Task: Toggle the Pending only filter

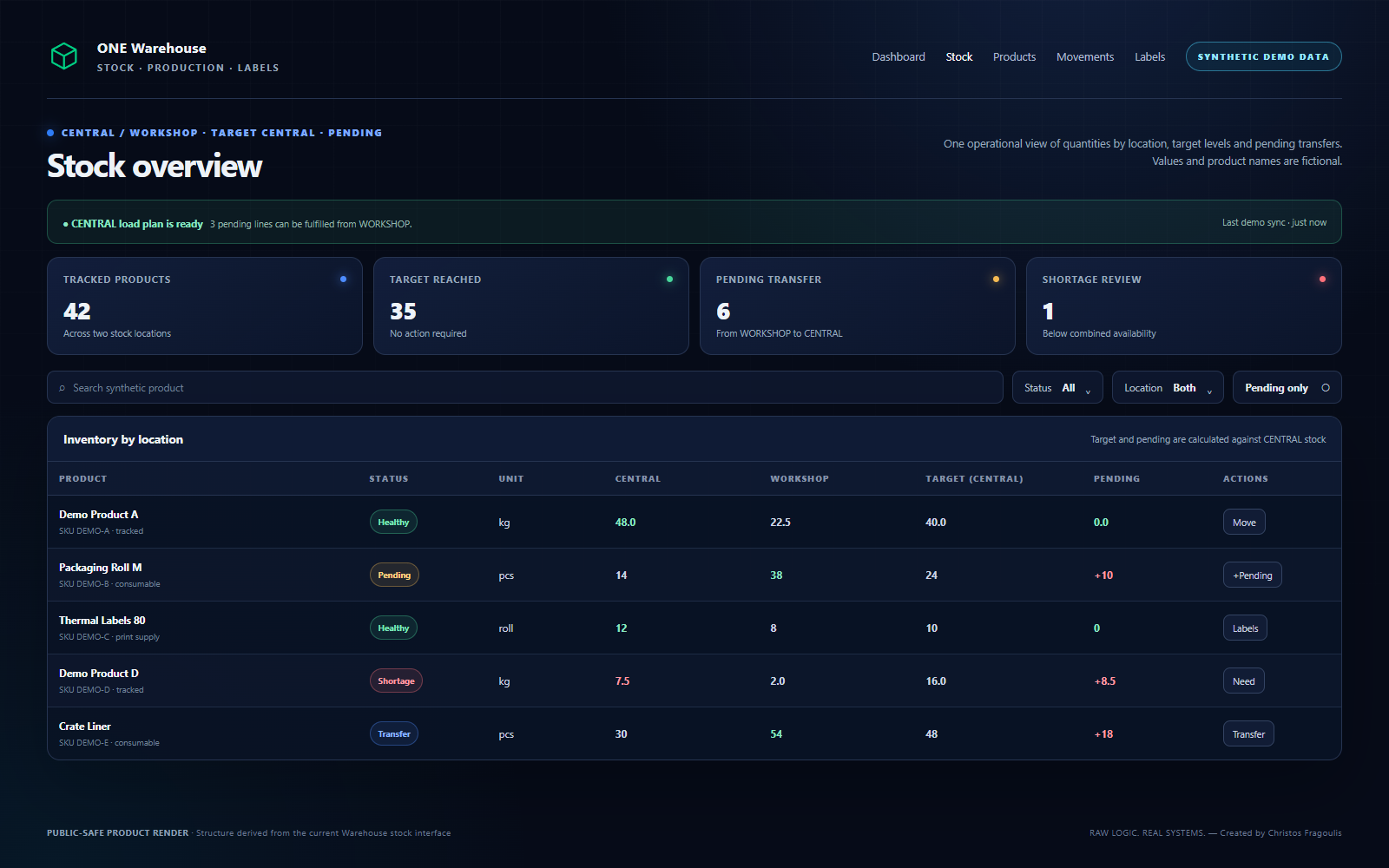Action: tap(1287, 387)
